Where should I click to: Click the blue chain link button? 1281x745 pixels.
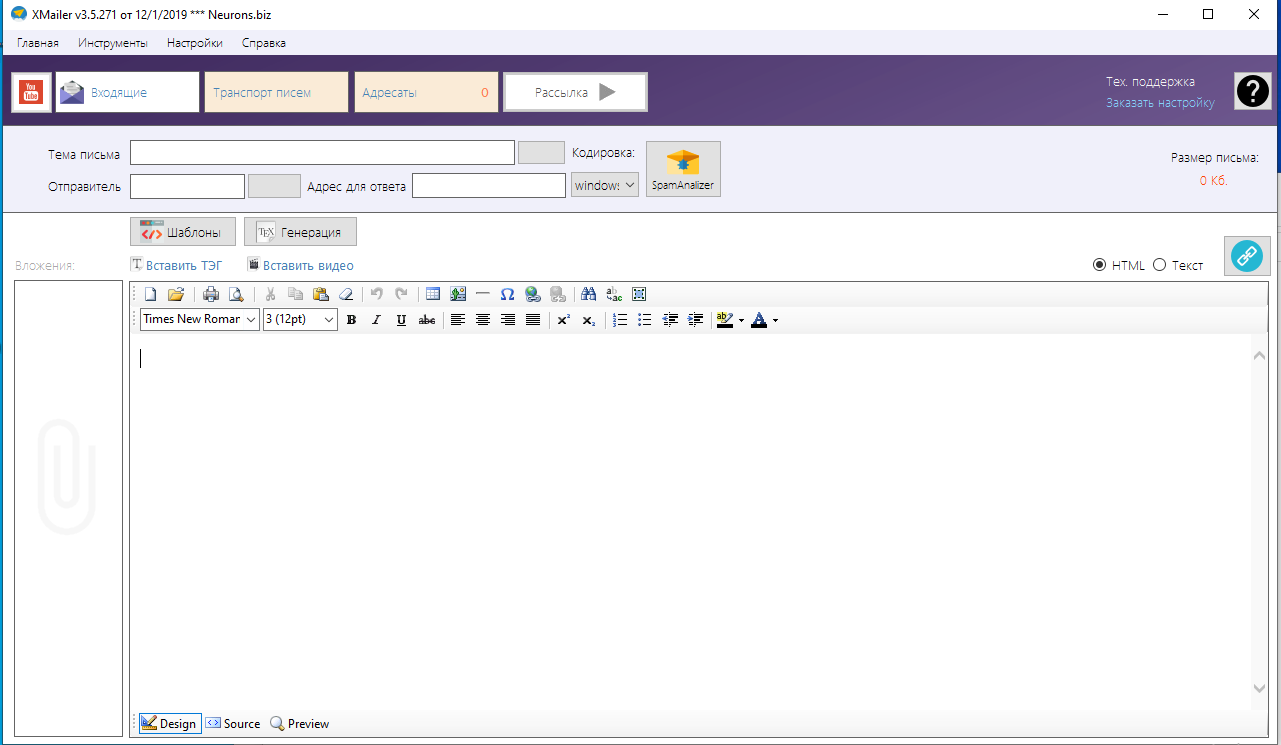coord(1246,255)
